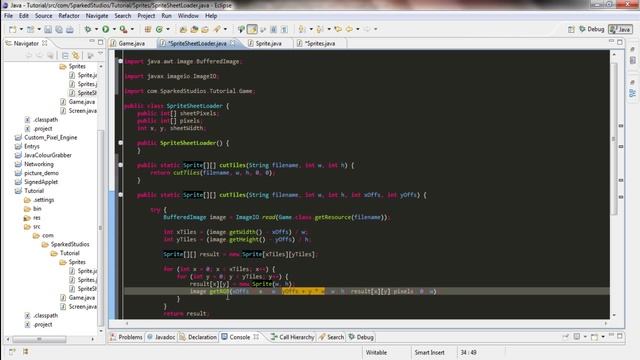The width and height of the screenshot is (640, 360).
Task: Switch to the Java perspective
Action: tap(620, 29)
